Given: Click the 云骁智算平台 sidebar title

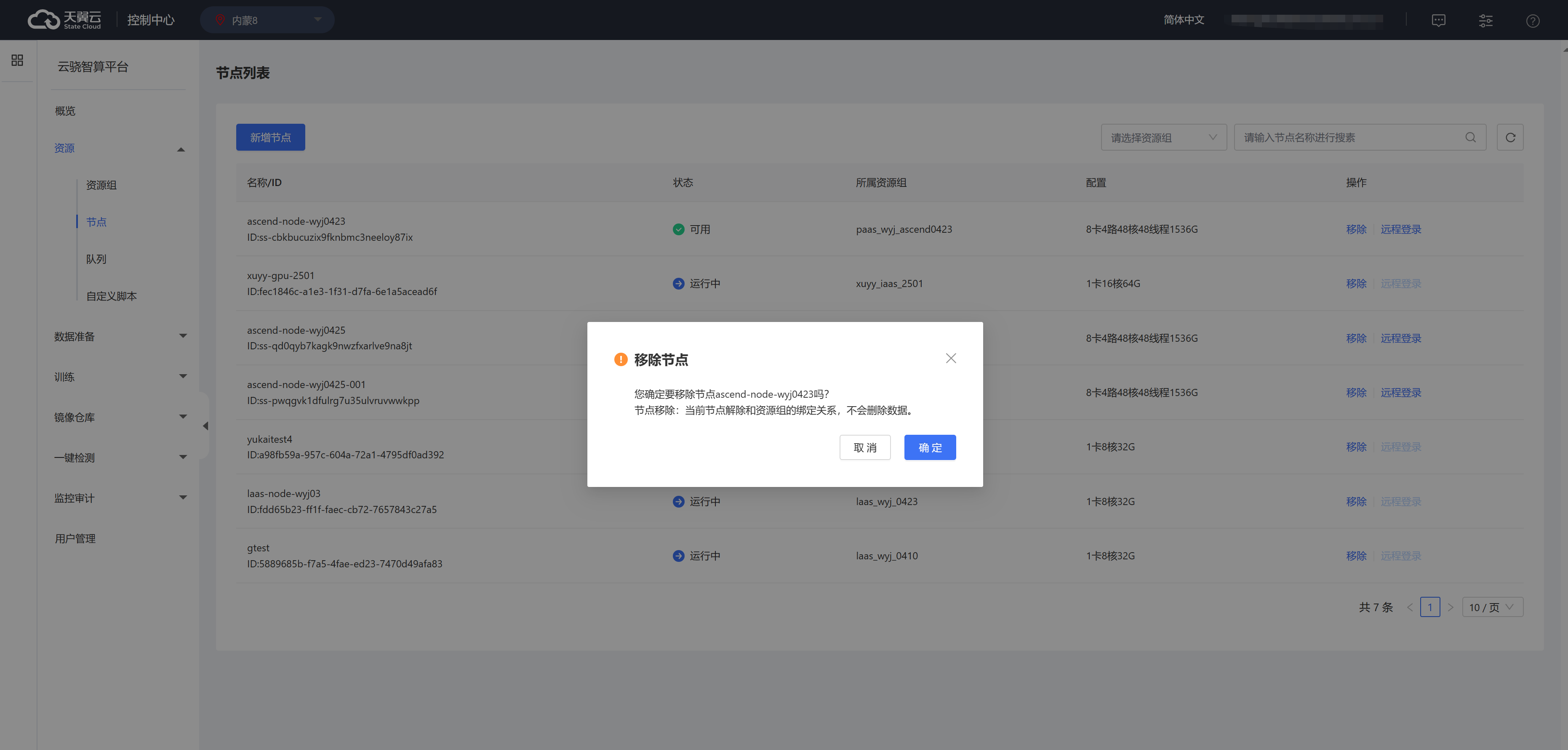Looking at the screenshot, I should tap(93, 67).
